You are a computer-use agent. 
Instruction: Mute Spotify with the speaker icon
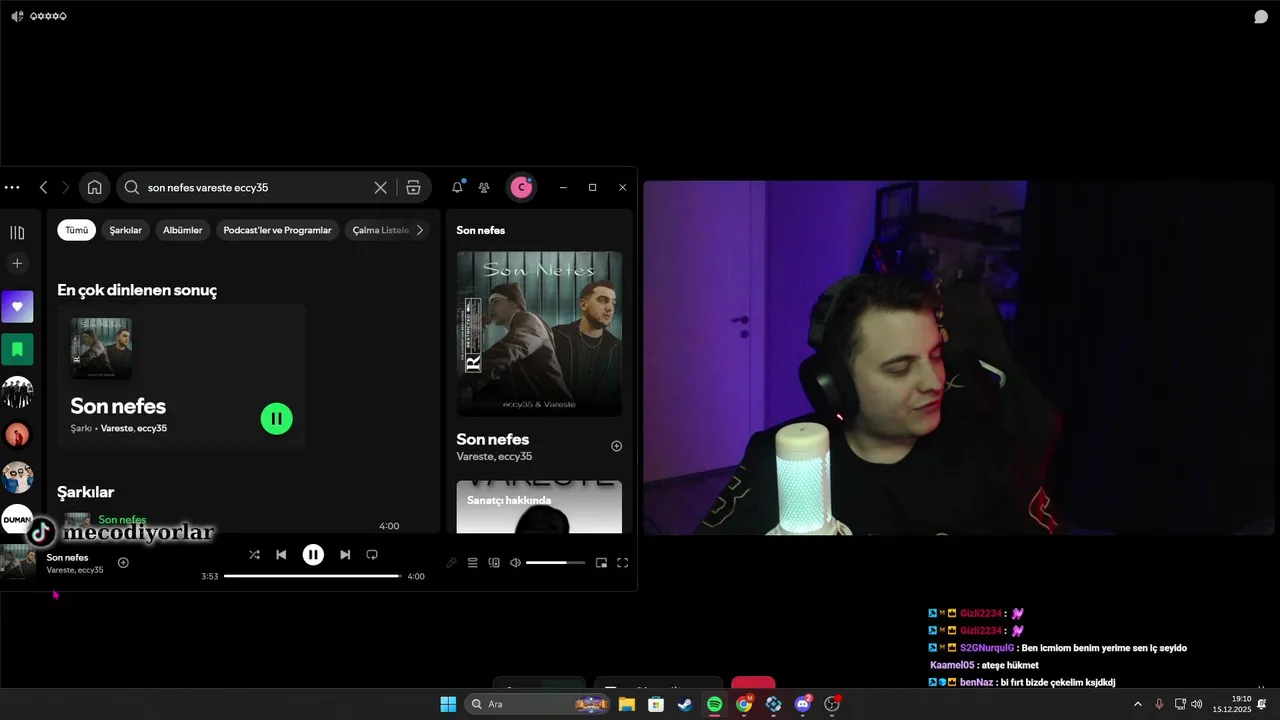(515, 563)
